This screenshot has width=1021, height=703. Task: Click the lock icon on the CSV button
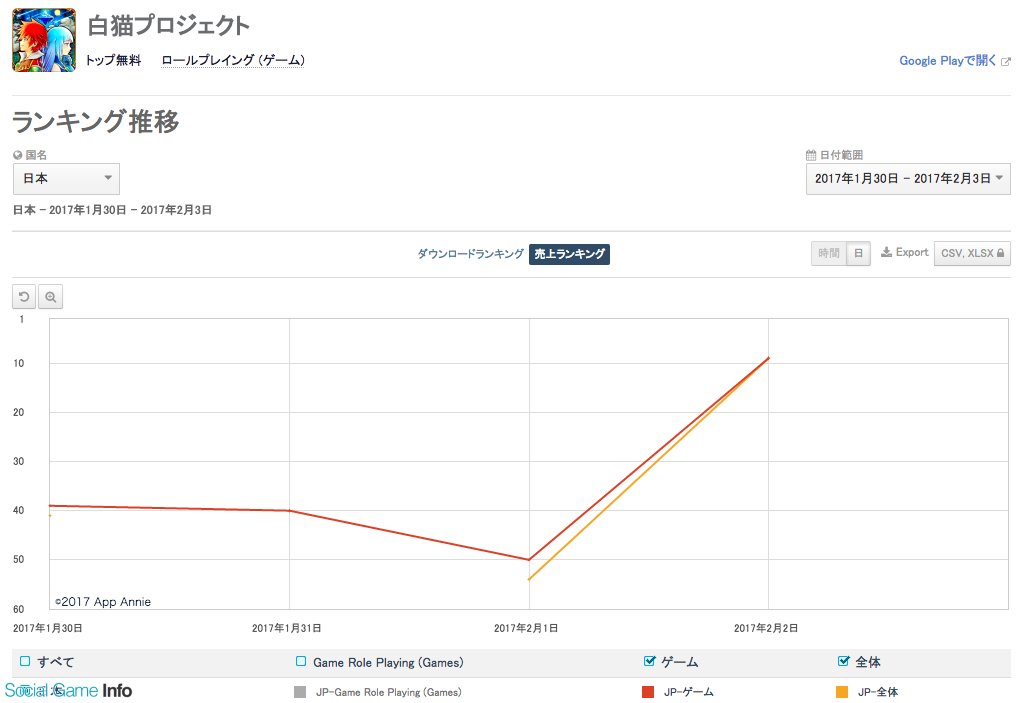coord(1000,253)
